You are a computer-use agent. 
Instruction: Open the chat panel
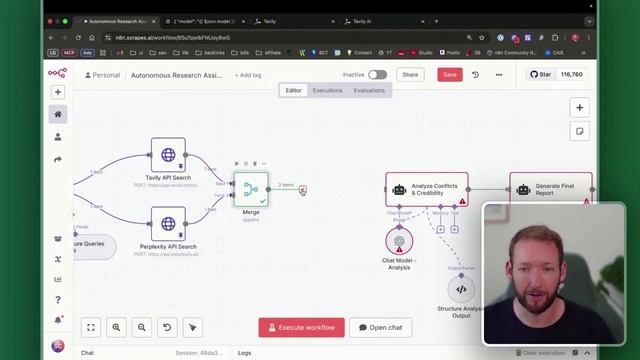380,327
